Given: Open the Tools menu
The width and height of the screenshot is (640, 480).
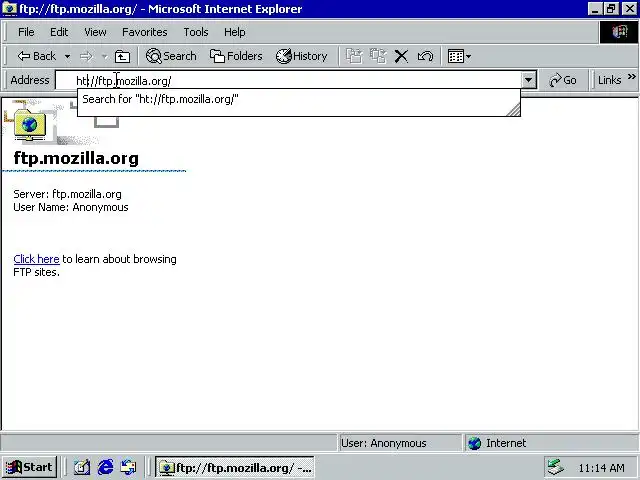Looking at the screenshot, I should (x=196, y=32).
